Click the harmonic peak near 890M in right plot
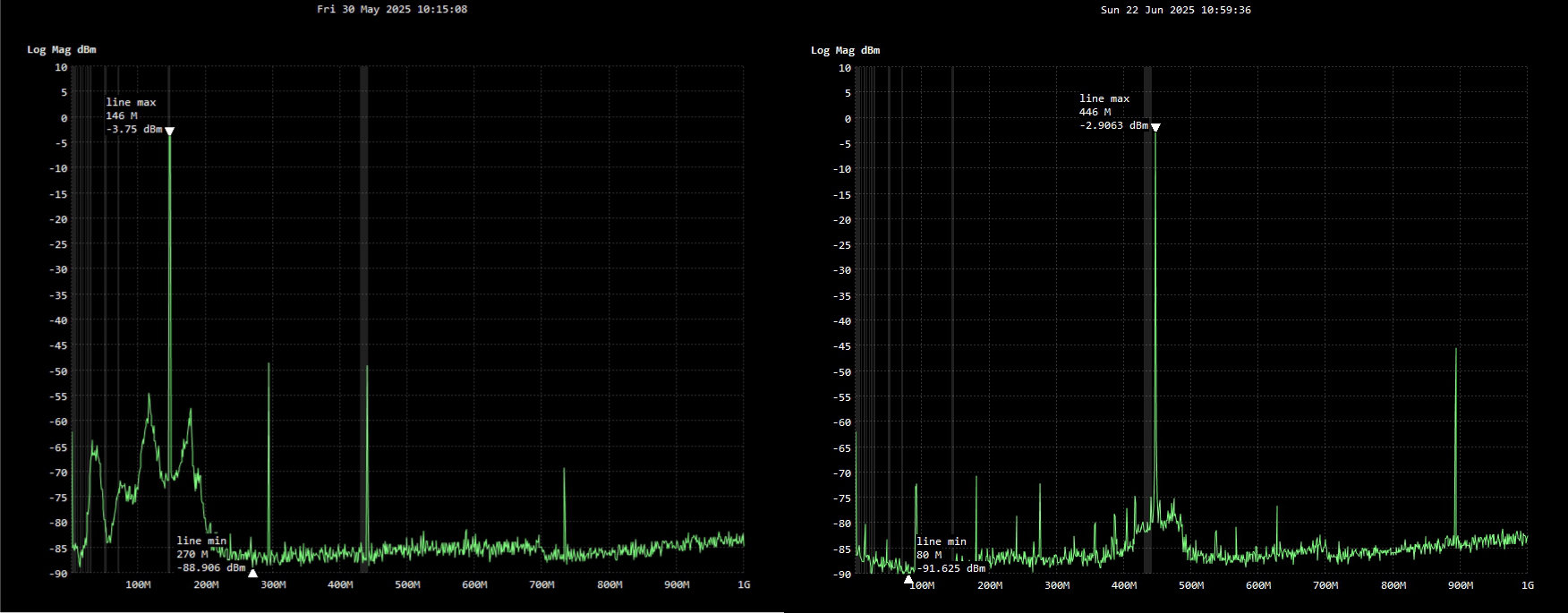Screen dimensions: 1568x613 [x=1456, y=351]
